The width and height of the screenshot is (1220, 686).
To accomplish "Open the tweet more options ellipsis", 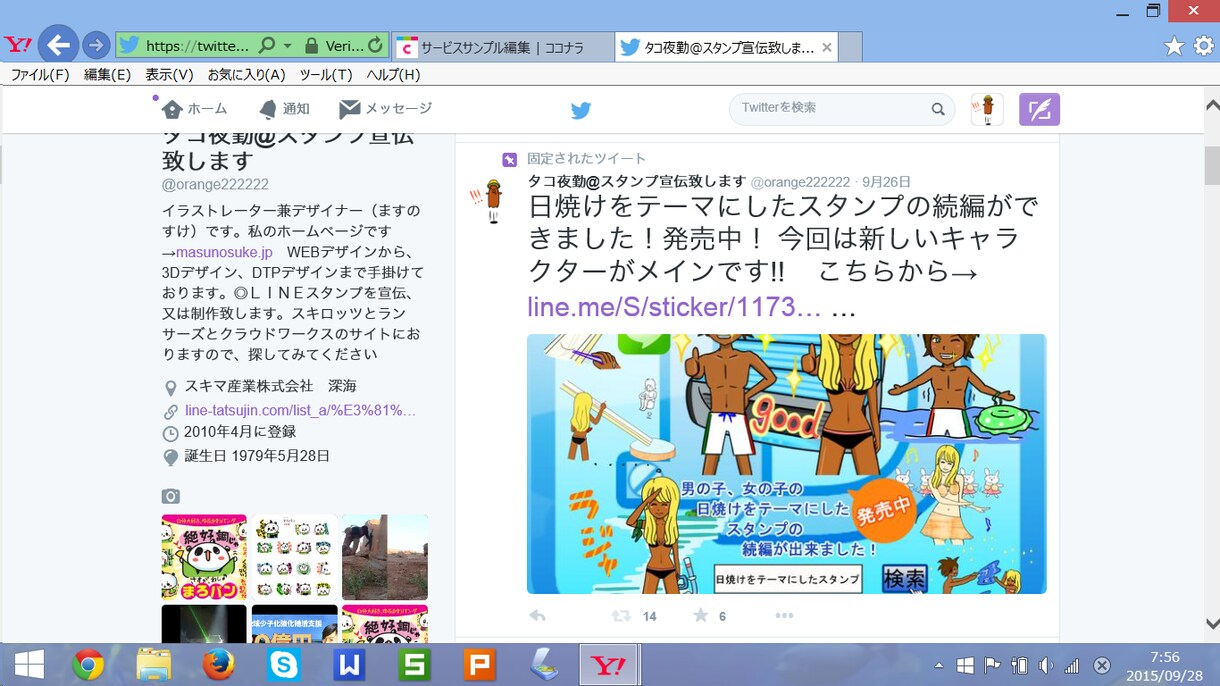I will [784, 616].
